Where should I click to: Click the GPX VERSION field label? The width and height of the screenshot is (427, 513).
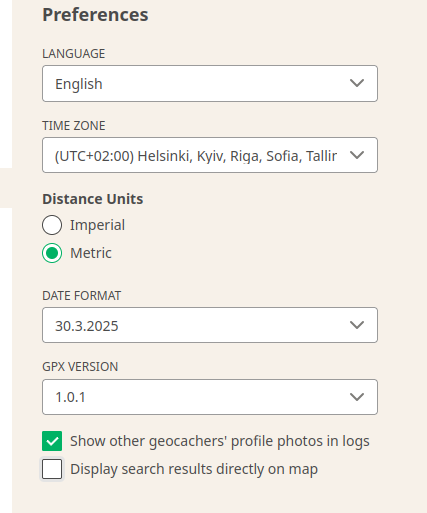(x=80, y=367)
